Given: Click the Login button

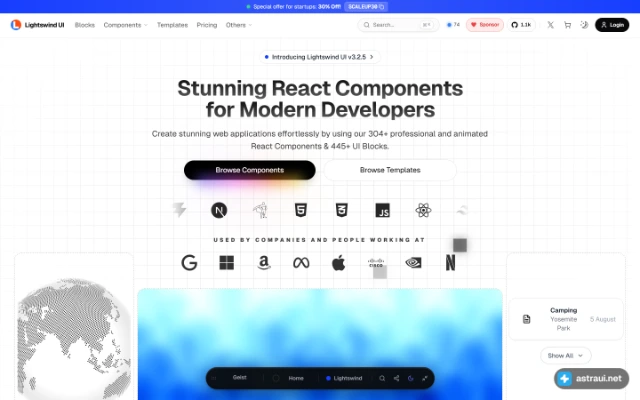Looking at the screenshot, I should (612, 25).
